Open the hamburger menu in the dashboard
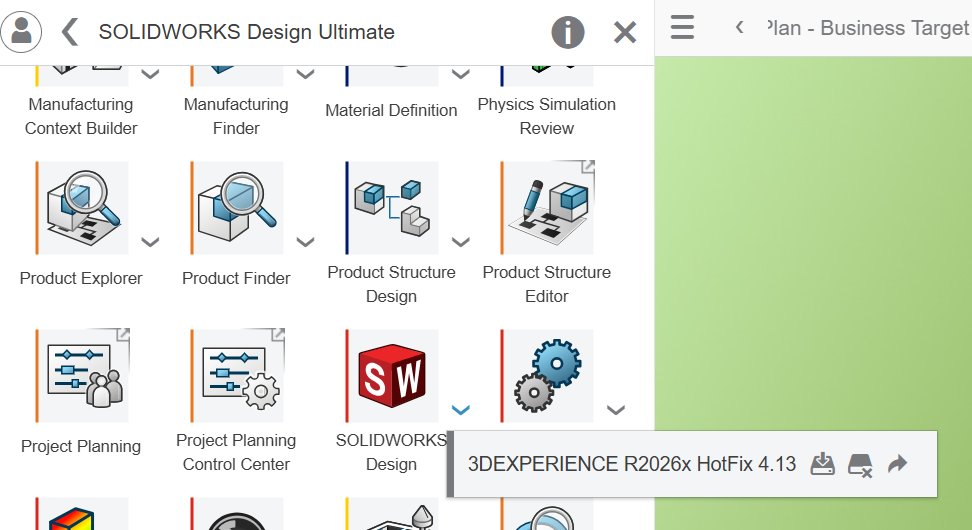The height and width of the screenshot is (530, 972). [x=682, y=27]
